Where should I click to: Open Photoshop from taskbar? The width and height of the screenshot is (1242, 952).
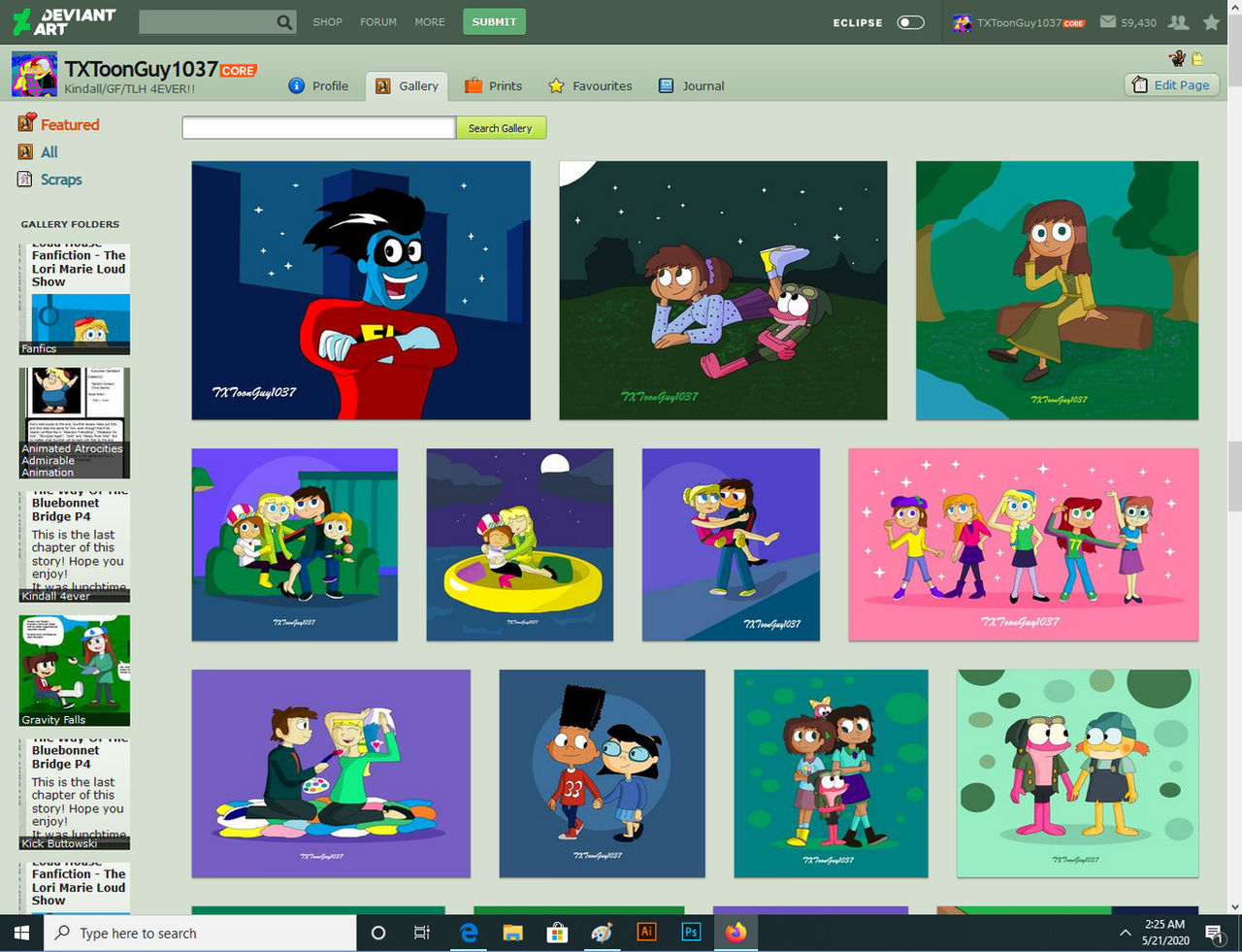click(x=691, y=933)
